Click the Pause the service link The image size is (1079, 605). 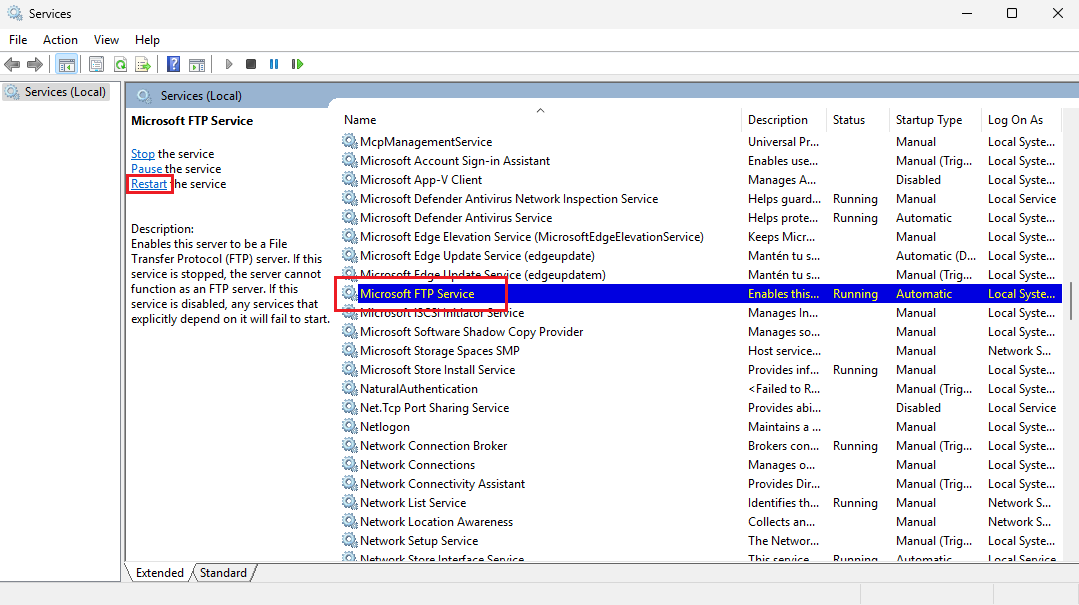[147, 169]
